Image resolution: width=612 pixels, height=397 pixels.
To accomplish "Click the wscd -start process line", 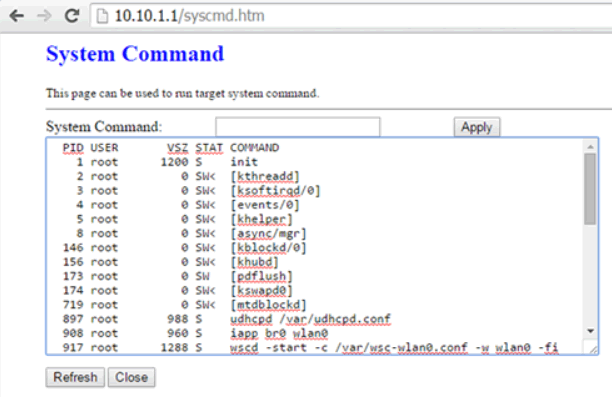I will (310, 347).
